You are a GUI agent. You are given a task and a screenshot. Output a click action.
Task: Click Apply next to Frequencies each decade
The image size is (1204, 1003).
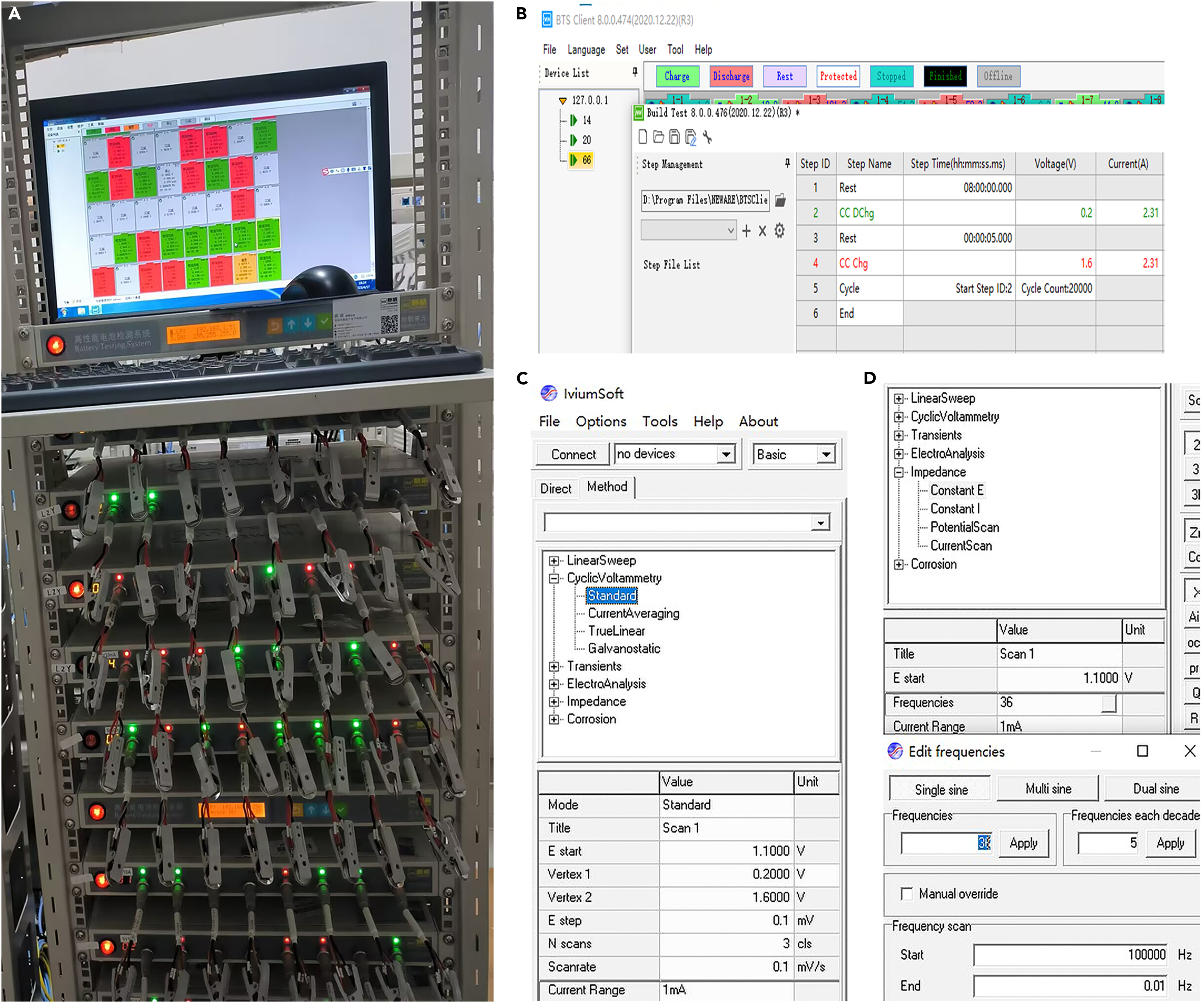pyautogui.click(x=1170, y=843)
